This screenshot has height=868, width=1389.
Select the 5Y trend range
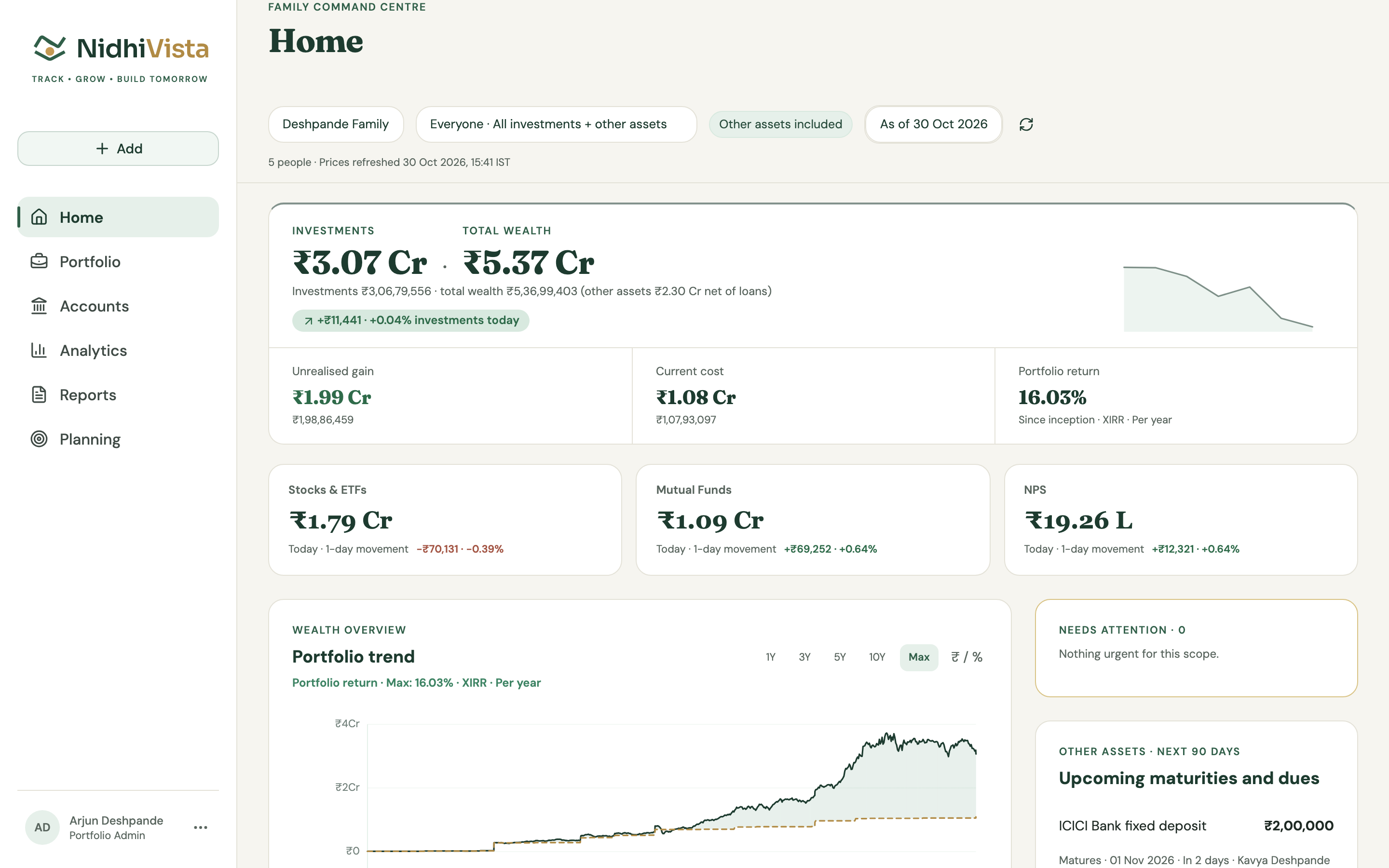(840, 657)
